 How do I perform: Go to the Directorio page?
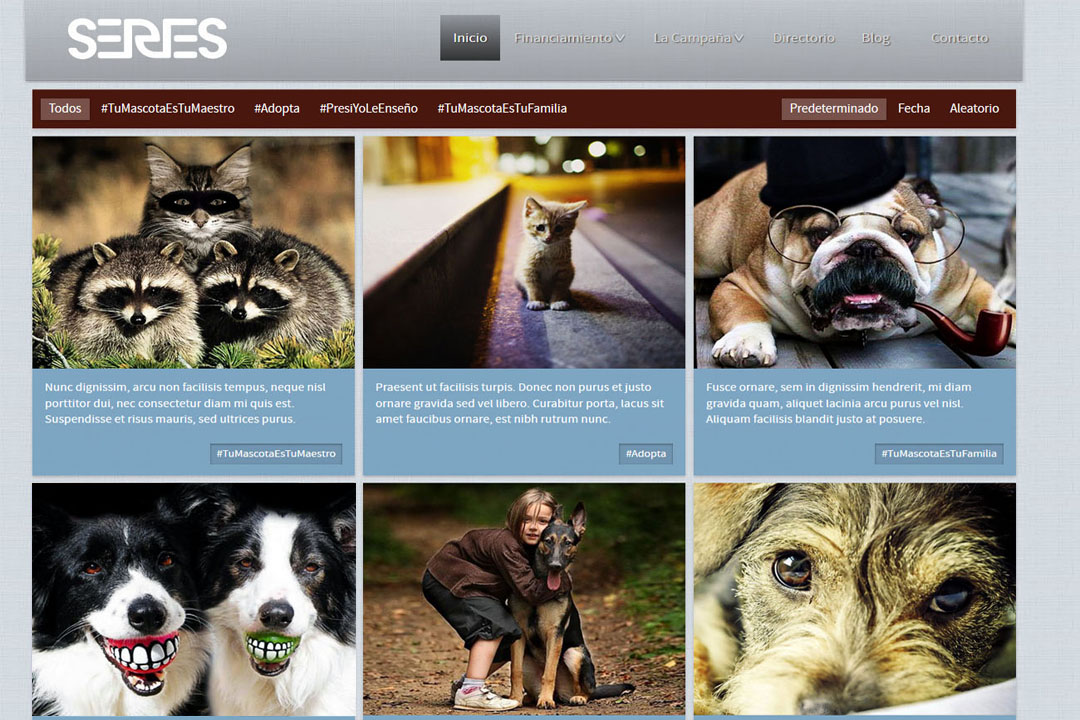(803, 38)
